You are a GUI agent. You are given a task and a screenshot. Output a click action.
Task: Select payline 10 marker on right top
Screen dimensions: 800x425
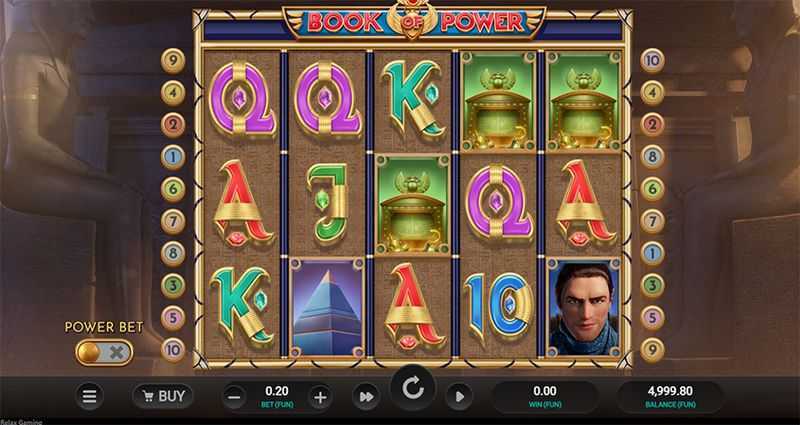(652, 61)
